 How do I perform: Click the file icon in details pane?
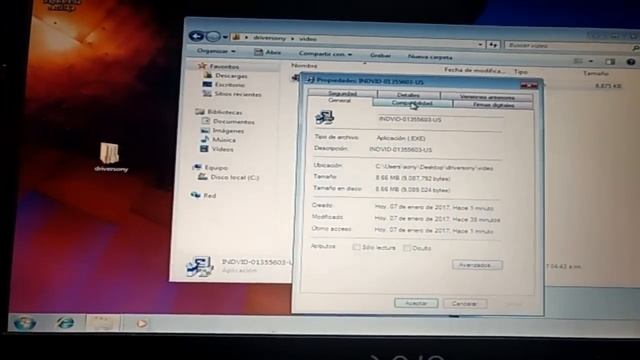[200, 266]
